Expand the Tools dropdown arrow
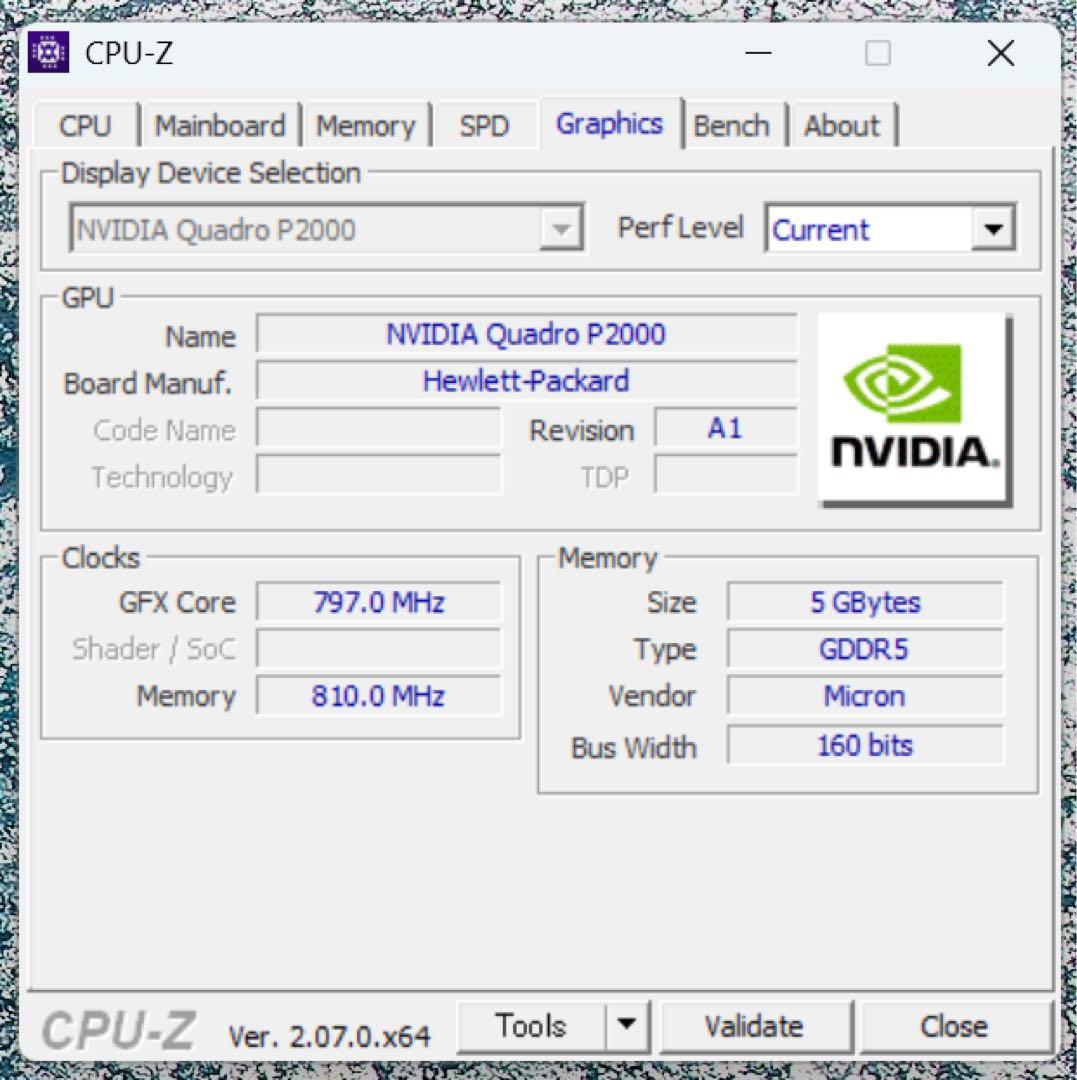The width and height of the screenshot is (1077, 1080). pos(627,1025)
